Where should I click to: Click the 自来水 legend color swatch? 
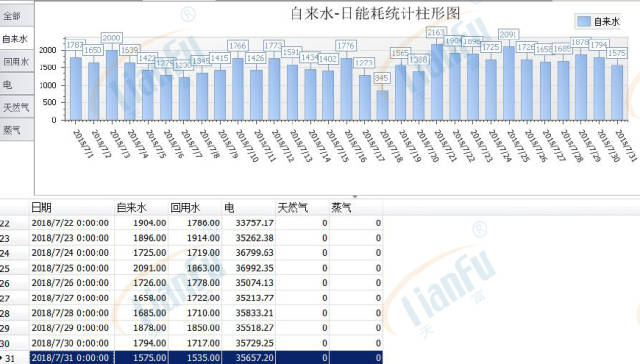pyautogui.click(x=584, y=21)
